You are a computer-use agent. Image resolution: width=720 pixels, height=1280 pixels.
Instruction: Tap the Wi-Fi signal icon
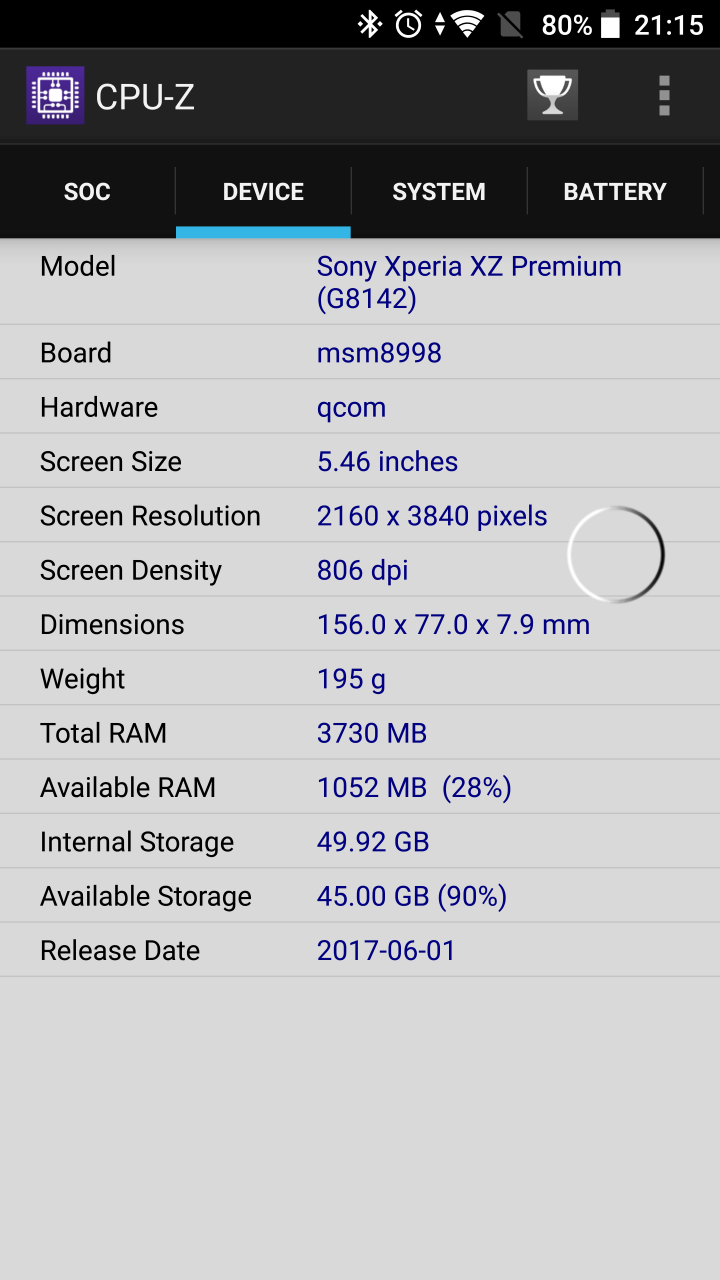467,24
